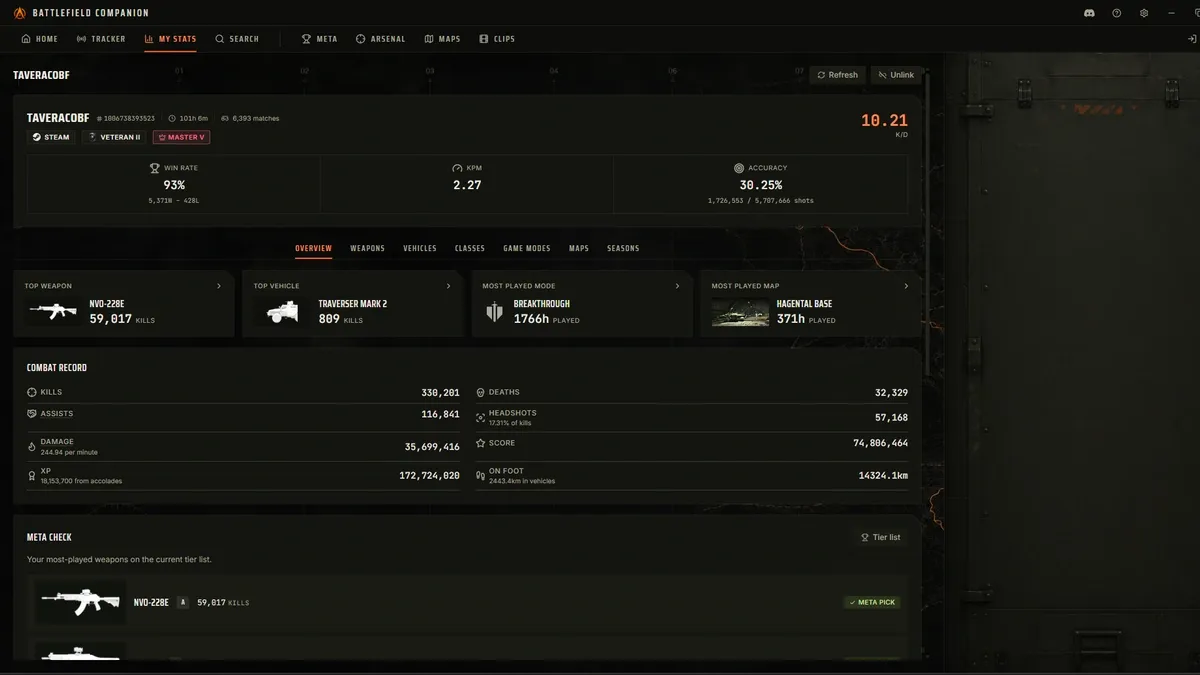
Task: Click the 330,201 kills value
Action: click(440, 393)
